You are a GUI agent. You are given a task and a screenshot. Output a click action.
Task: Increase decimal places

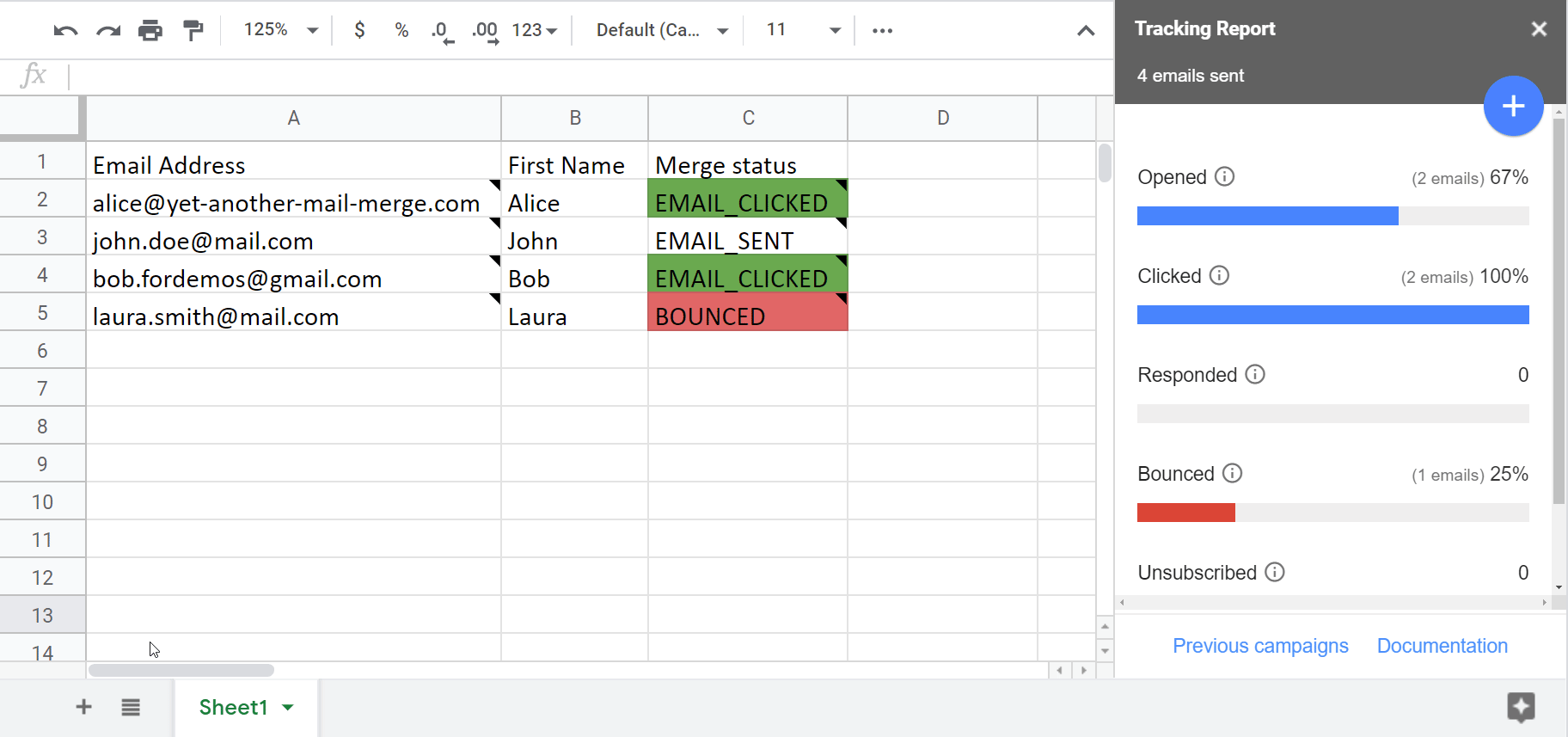485,31
